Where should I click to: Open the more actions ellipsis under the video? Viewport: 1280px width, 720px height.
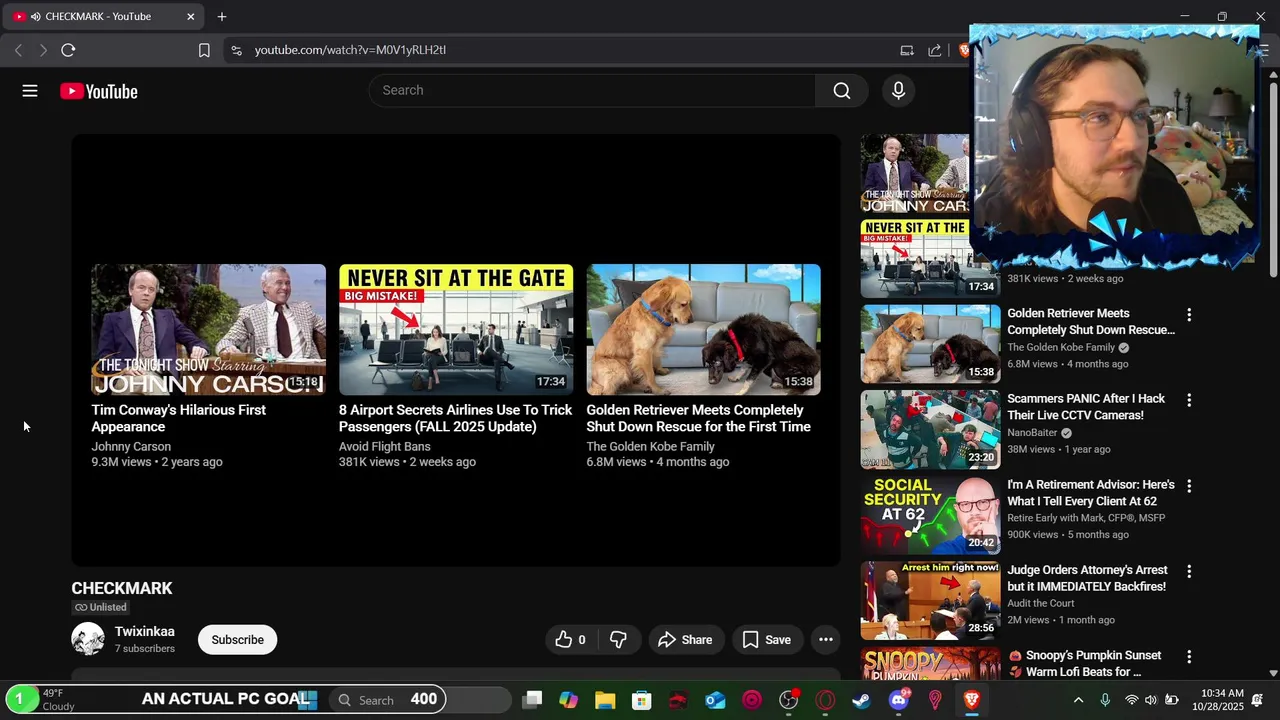click(x=825, y=640)
